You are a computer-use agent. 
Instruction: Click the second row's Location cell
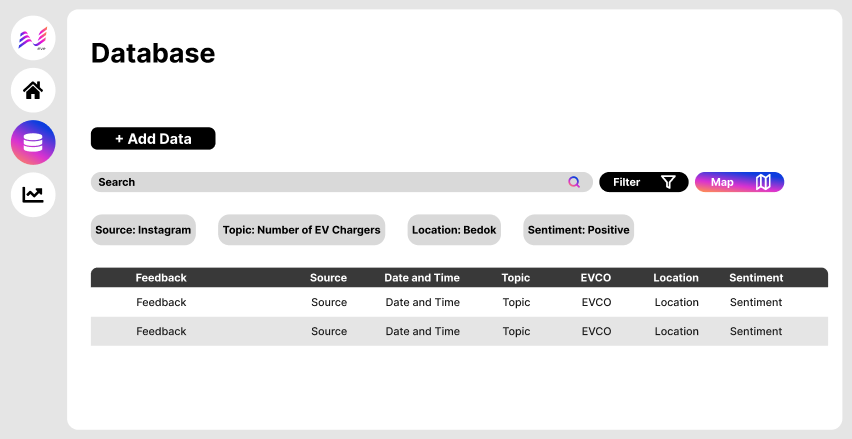[677, 331]
